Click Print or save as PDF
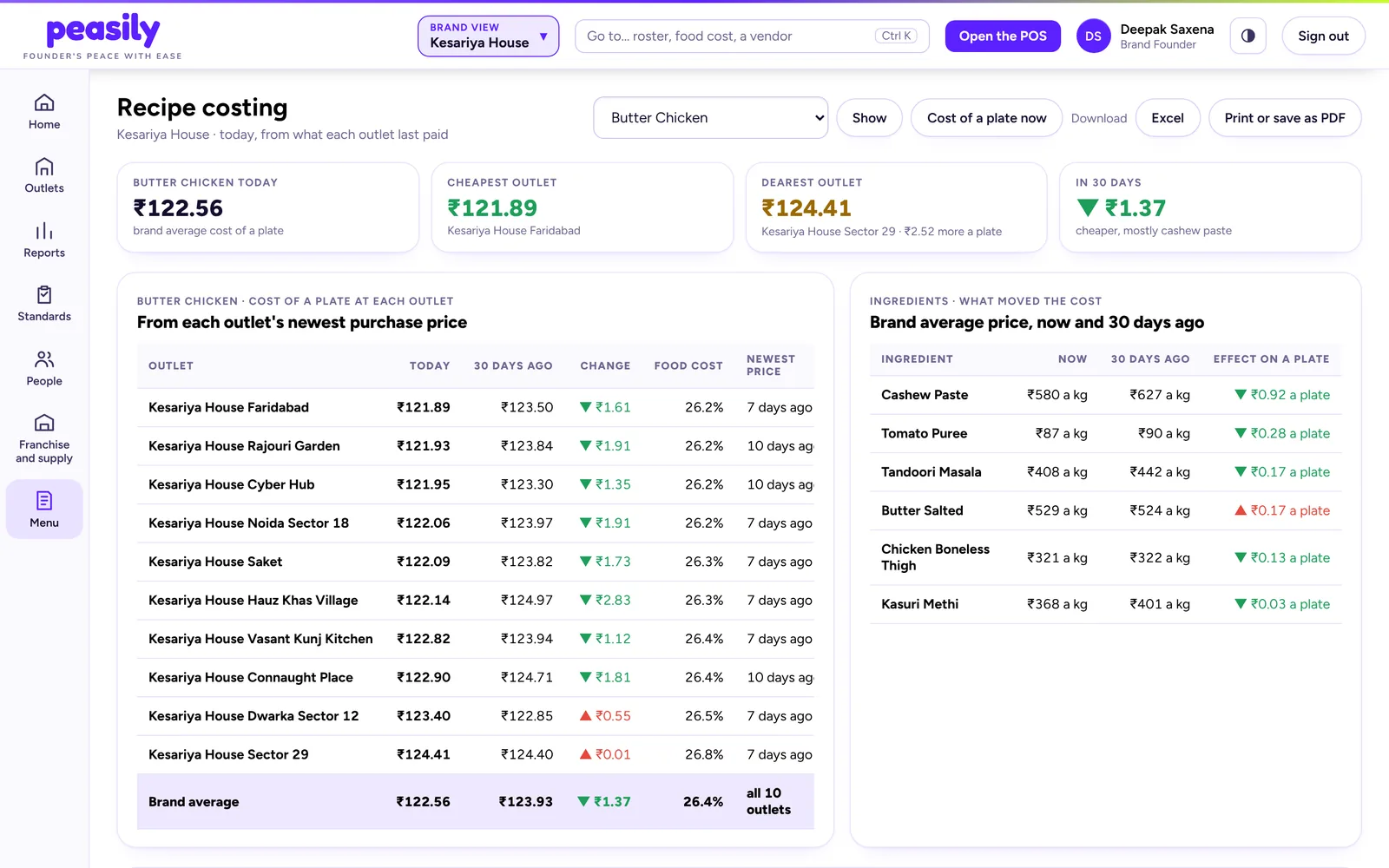Viewport: 1389px width, 868px height. tap(1285, 118)
